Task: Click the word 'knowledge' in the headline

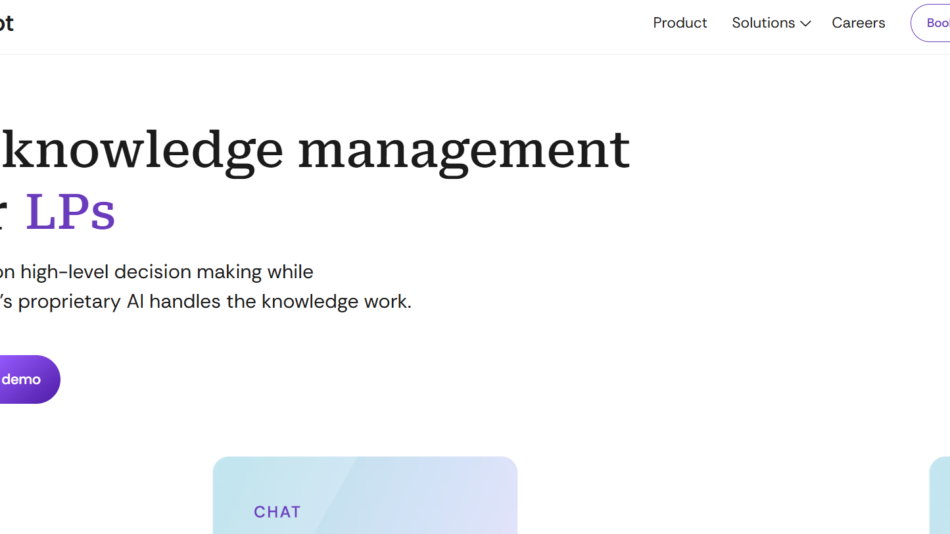Action: pos(139,150)
